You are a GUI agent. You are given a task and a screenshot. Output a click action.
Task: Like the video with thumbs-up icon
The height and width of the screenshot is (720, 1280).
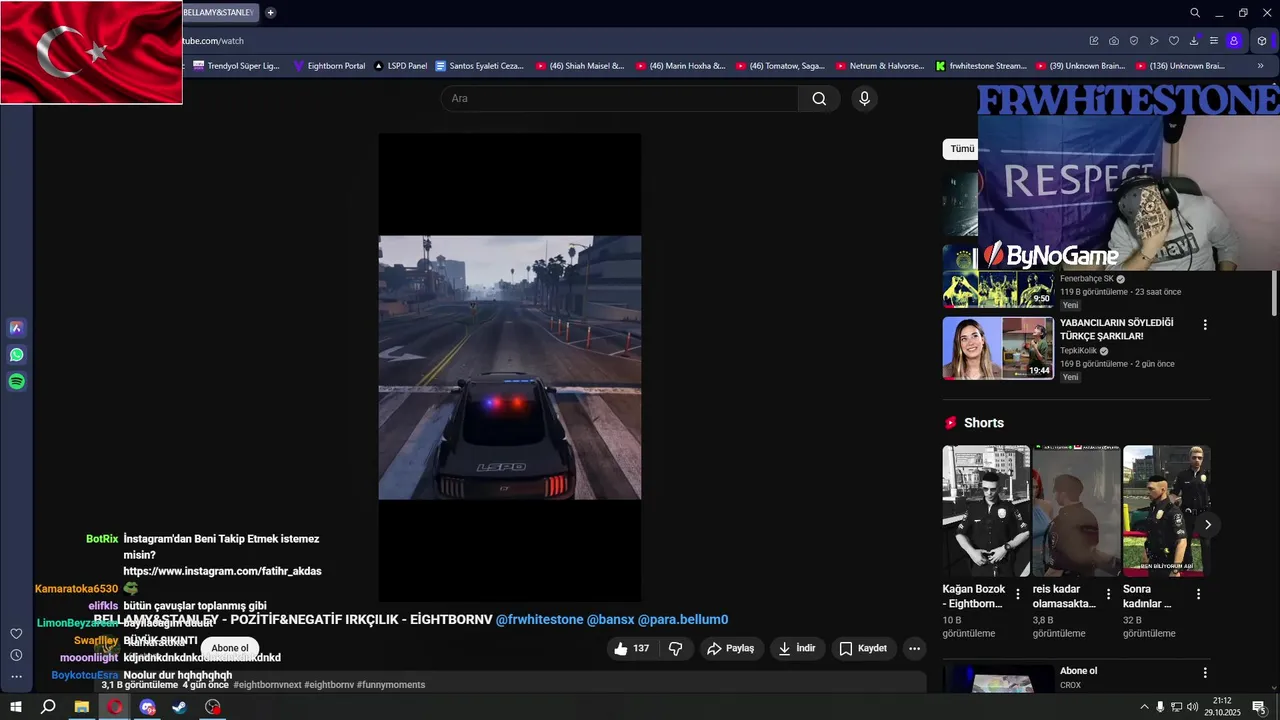[x=631, y=648]
